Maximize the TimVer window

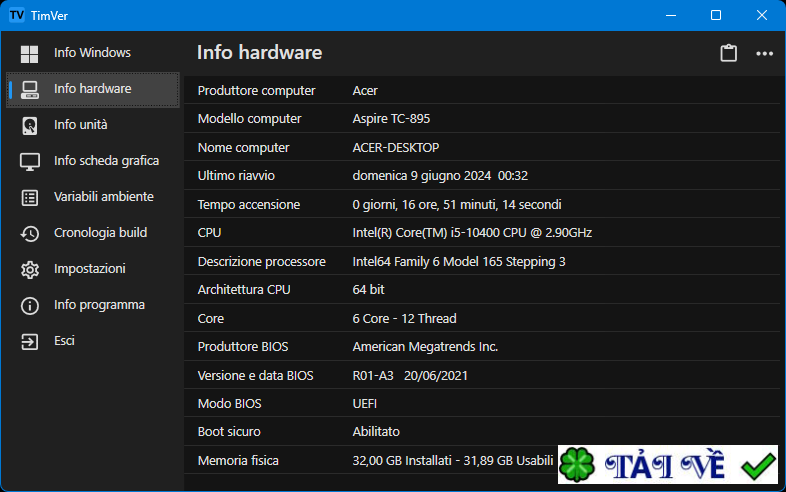716,16
